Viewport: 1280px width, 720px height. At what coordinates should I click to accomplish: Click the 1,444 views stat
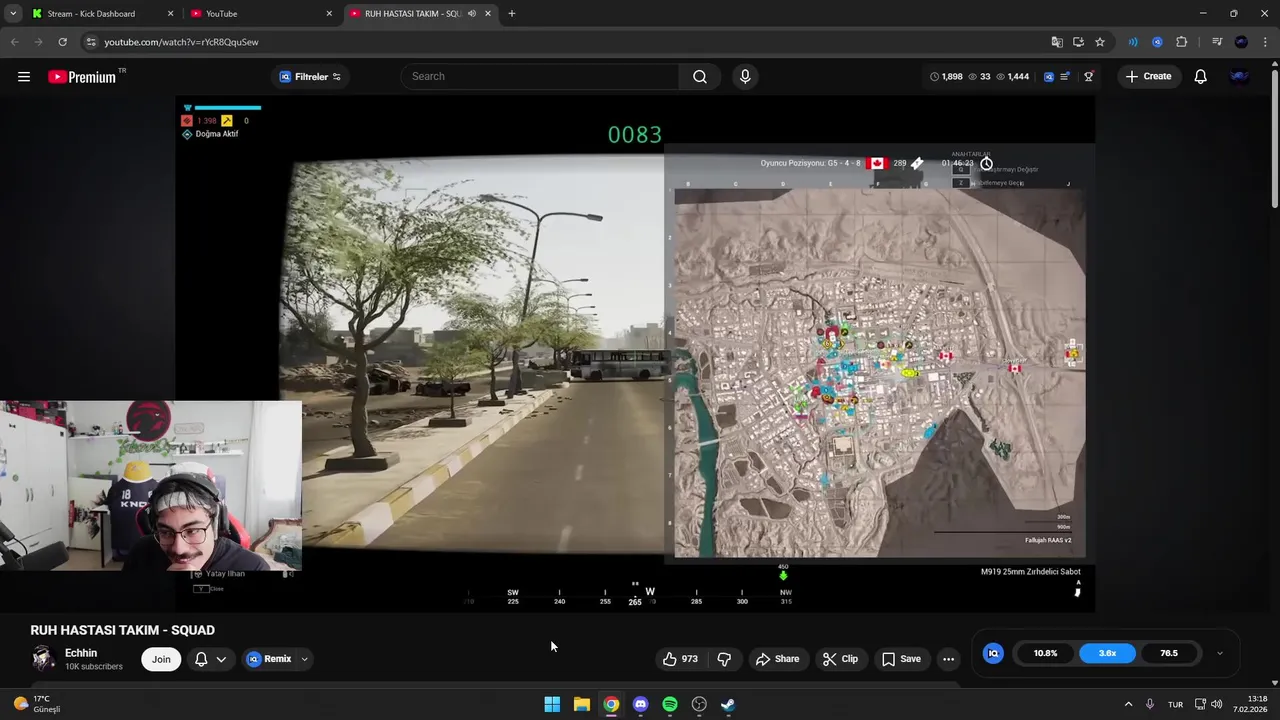click(x=1012, y=76)
